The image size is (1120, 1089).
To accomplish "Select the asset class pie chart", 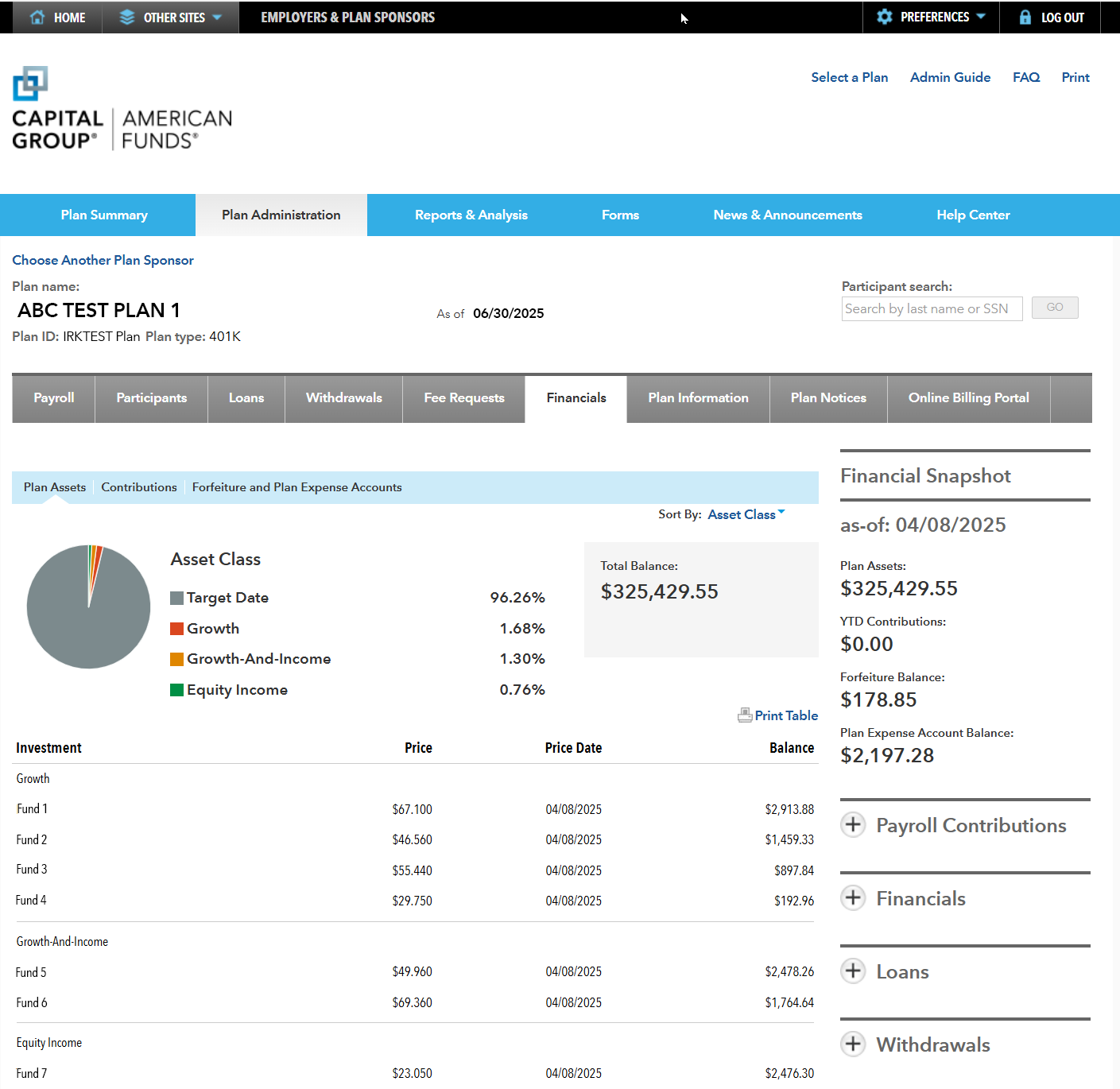I will click(88, 606).
